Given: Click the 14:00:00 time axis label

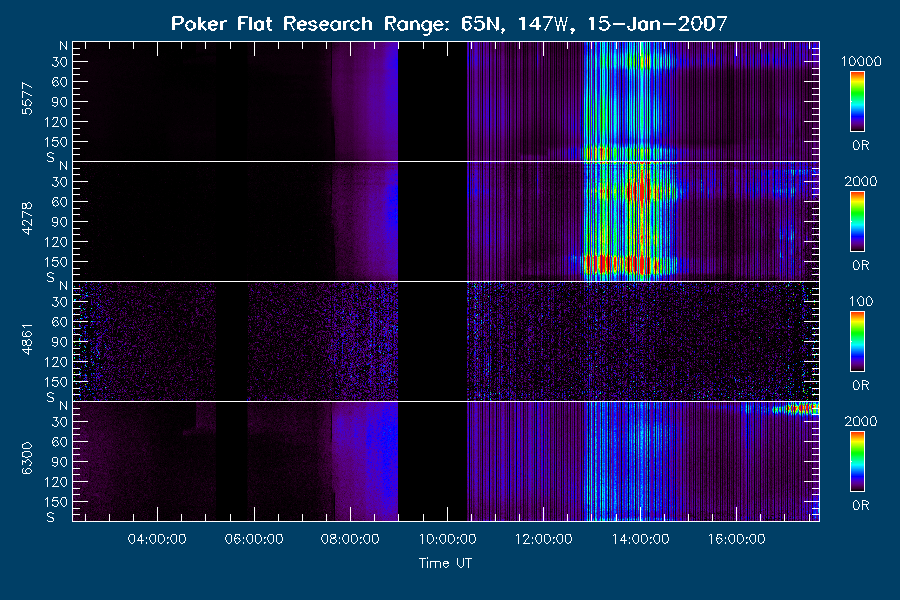Looking at the screenshot, I should [640, 539].
